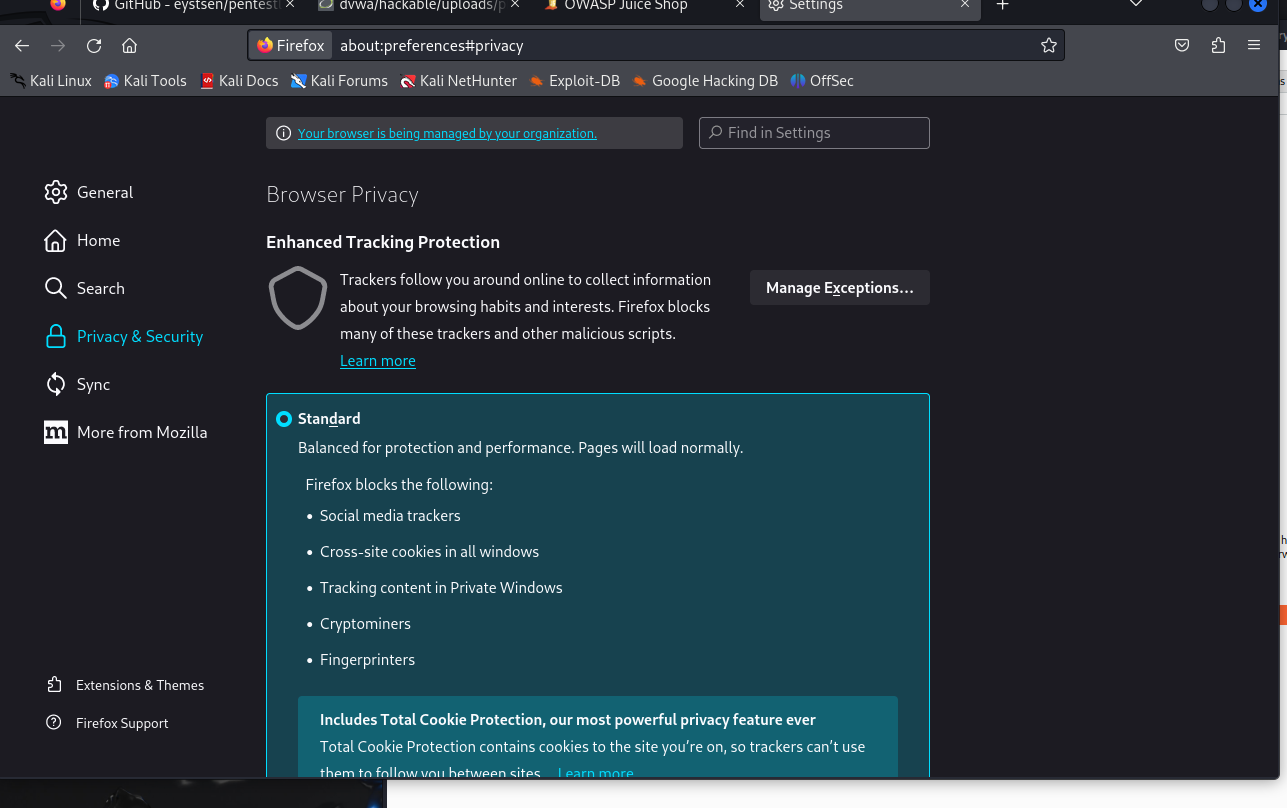Open Extensions & Themes in sidebar
The width and height of the screenshot is (1287, 808).
pyautogui.click(x=125, y=685)
